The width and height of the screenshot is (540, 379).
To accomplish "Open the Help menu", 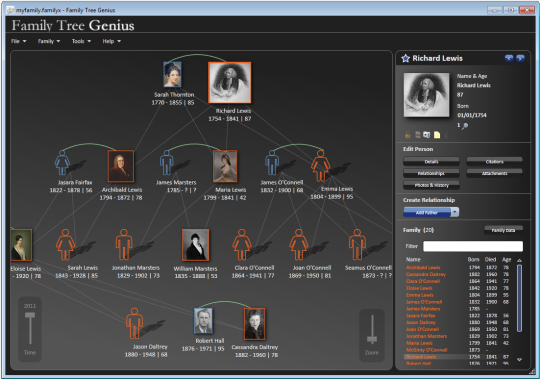I will pyautogui.click(x=112, y=41).
